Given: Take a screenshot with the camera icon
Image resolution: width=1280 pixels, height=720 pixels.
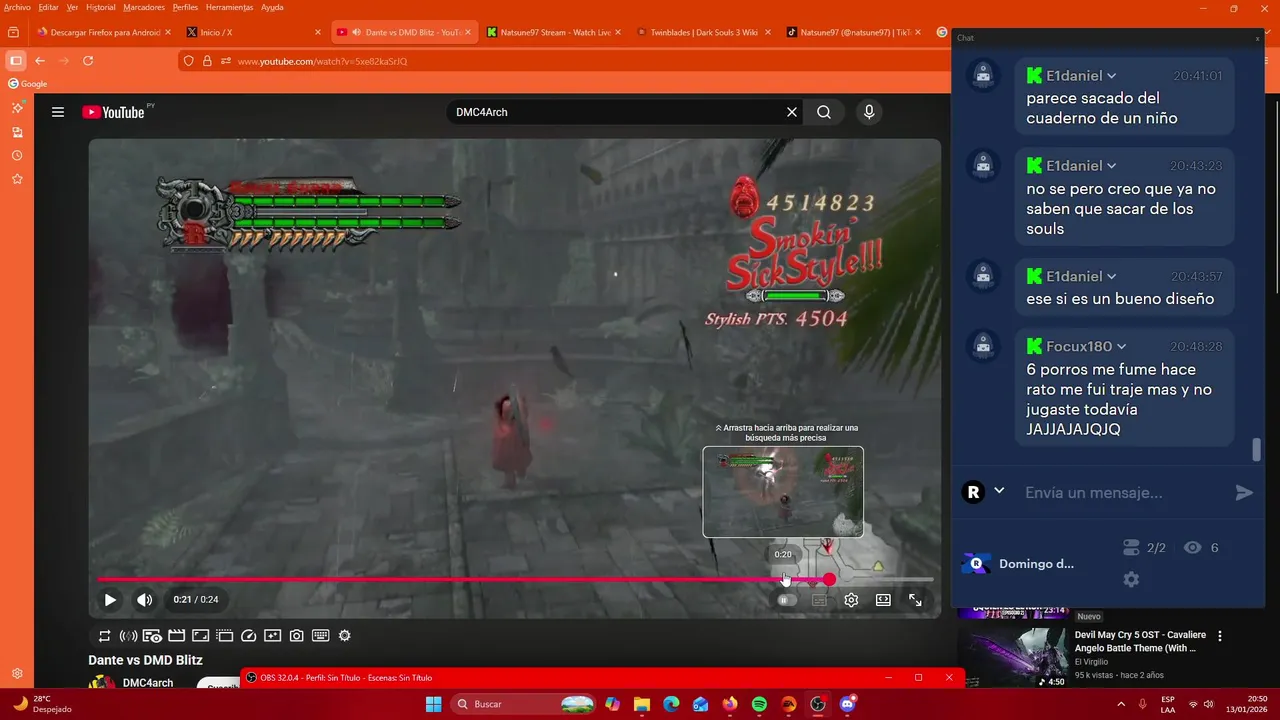Looking at the screenshot, I should click(297, 636).
